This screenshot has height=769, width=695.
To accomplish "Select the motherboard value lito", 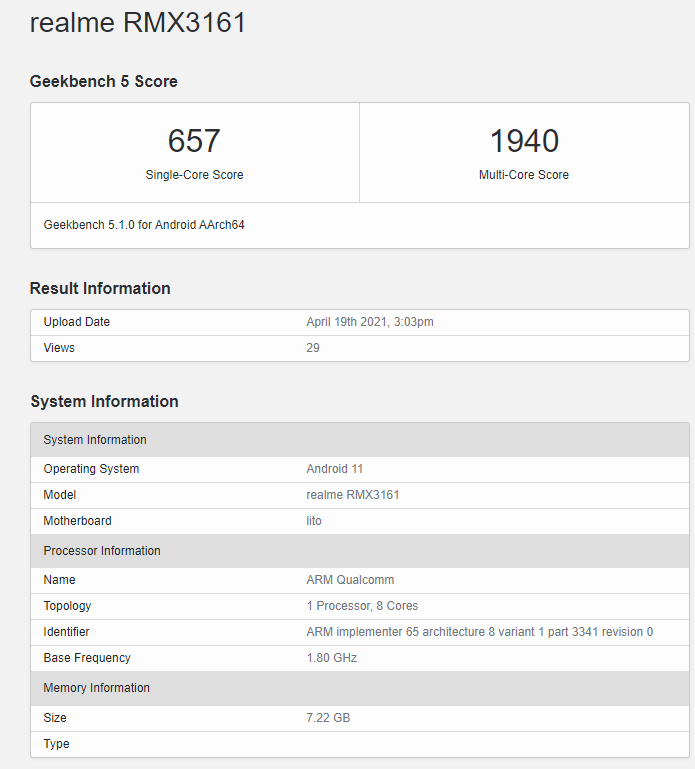I will pyautogui.click(x=314, y=521).
